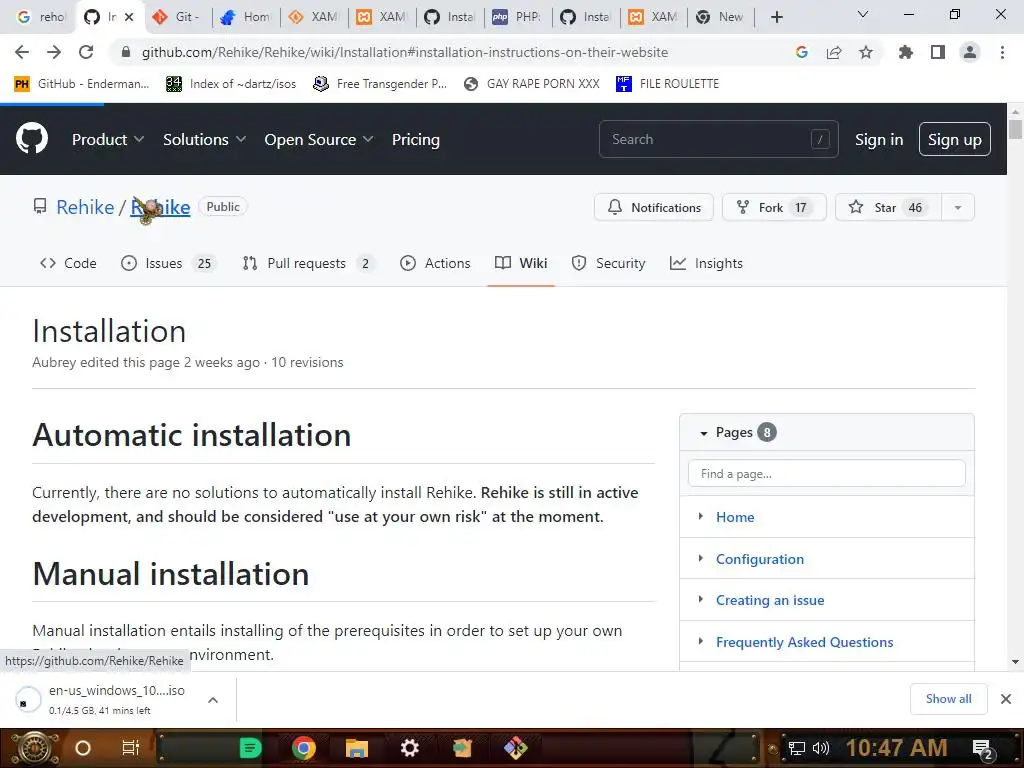Switch to the Git tab
This screenshot has height=768, width=1024.
177,17
